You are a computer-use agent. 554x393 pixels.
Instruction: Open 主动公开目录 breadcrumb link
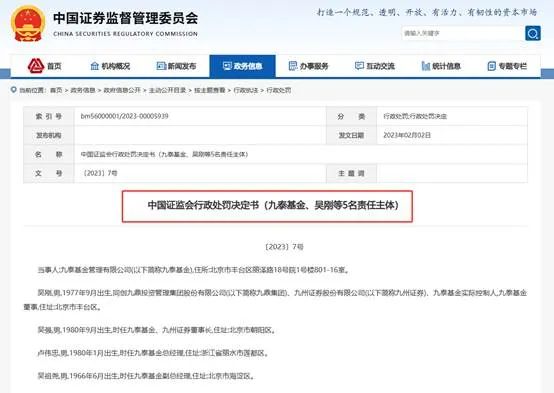(167, 90)
